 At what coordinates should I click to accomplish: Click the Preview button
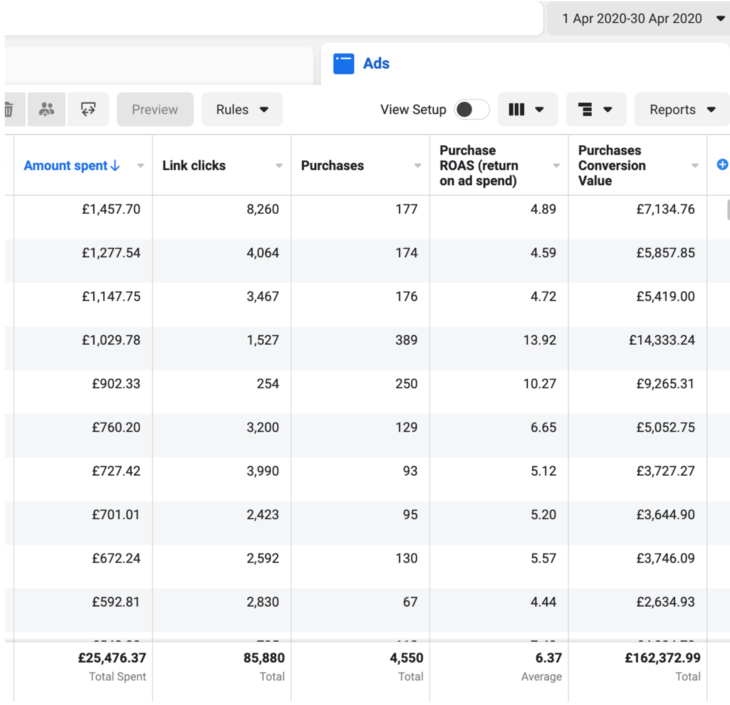155,109
